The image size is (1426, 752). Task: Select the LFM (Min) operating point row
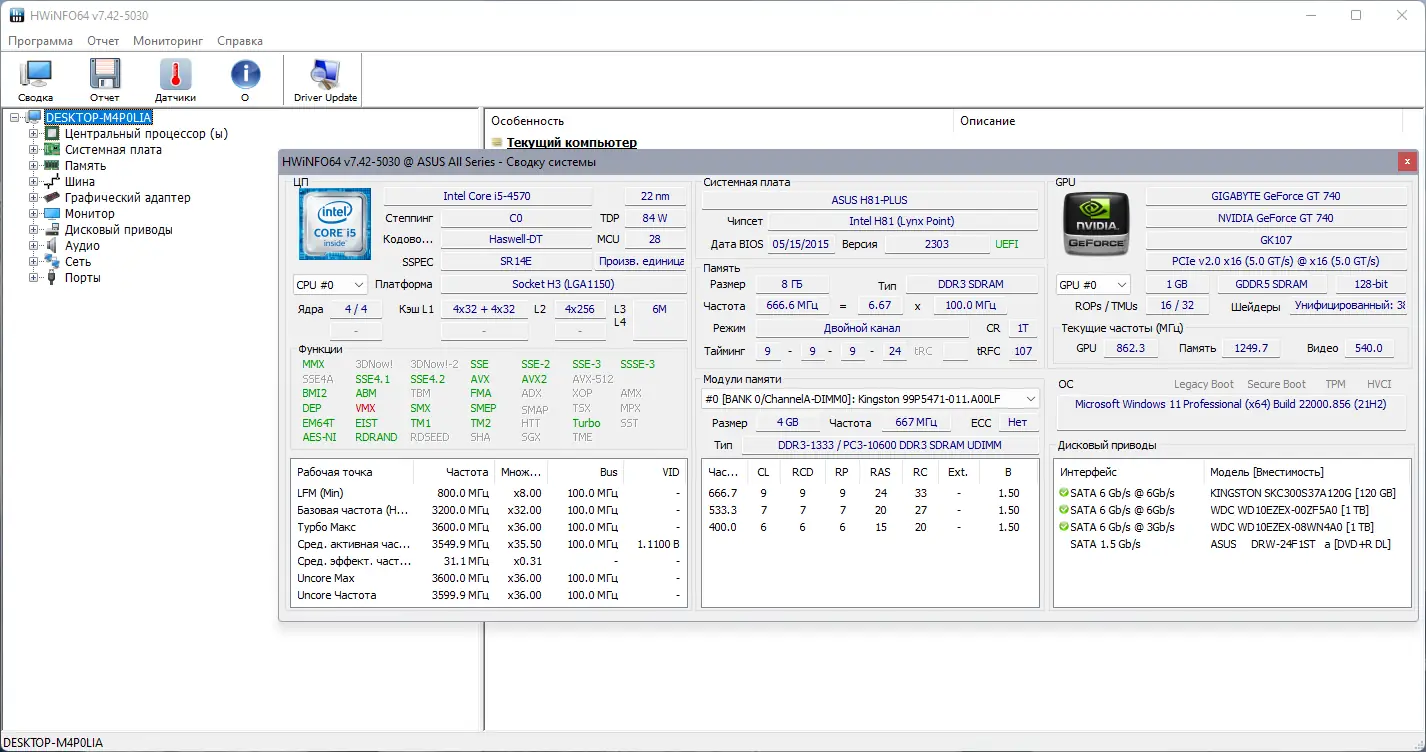pyautogui.click(x=489, y=493)
